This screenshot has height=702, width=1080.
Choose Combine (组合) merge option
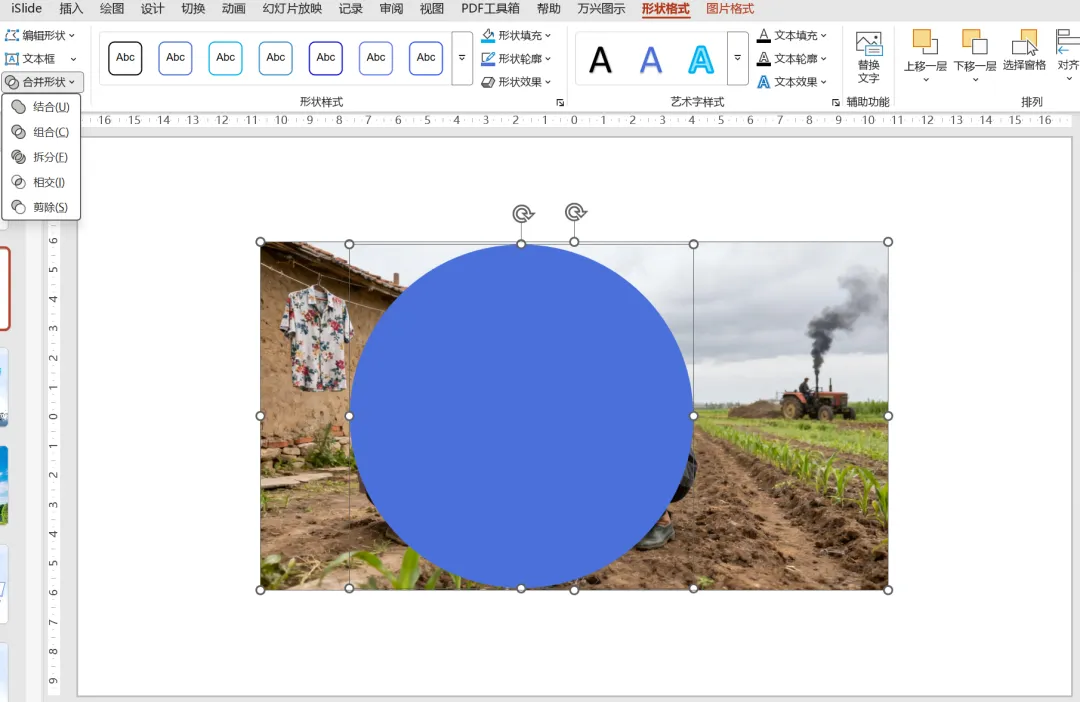[x=41, y=132]
